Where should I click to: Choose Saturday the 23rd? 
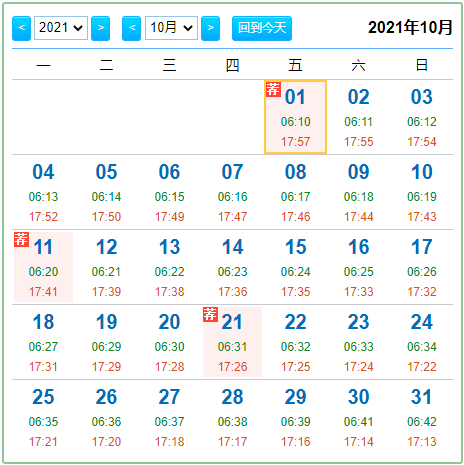[359, 342]
